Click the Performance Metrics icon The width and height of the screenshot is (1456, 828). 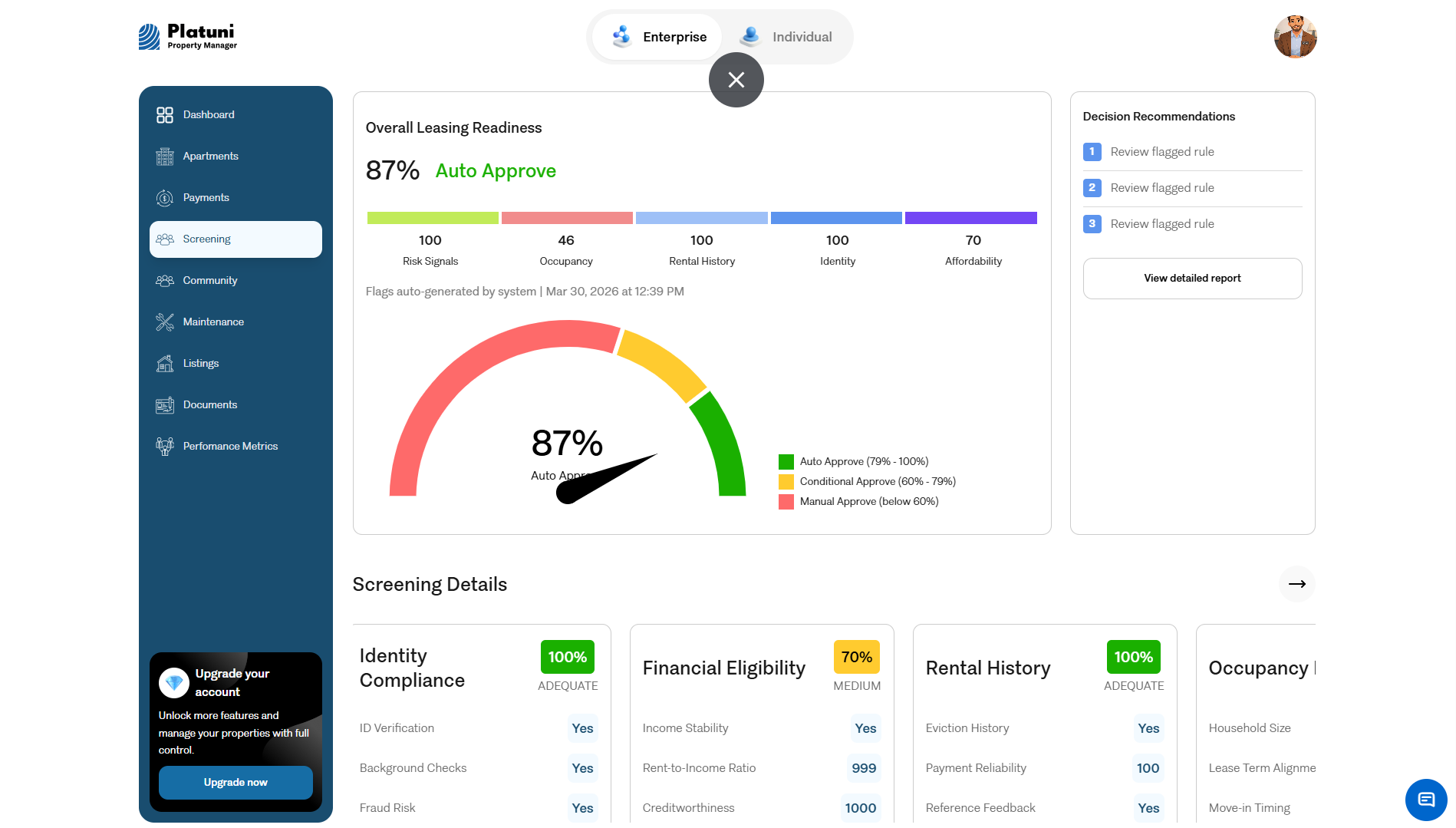pos(165,447)
